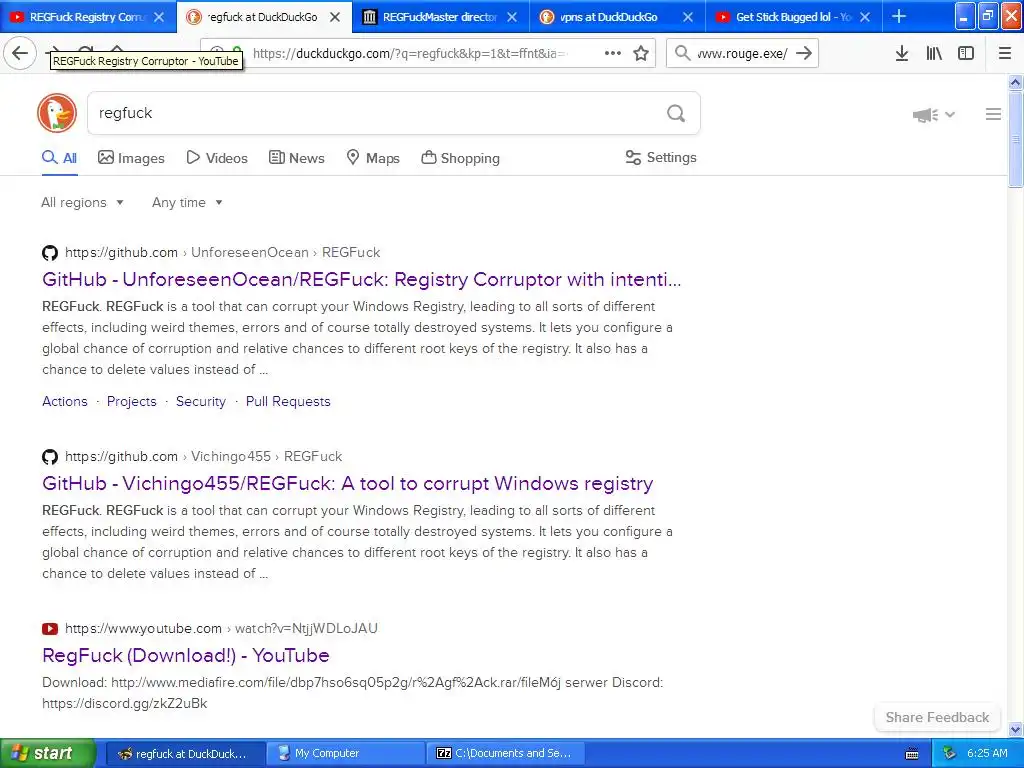This screenshot has width=1024, height=768.
Task: Expand the chevron beside the megaphone
Action: [x=950, y=115]
